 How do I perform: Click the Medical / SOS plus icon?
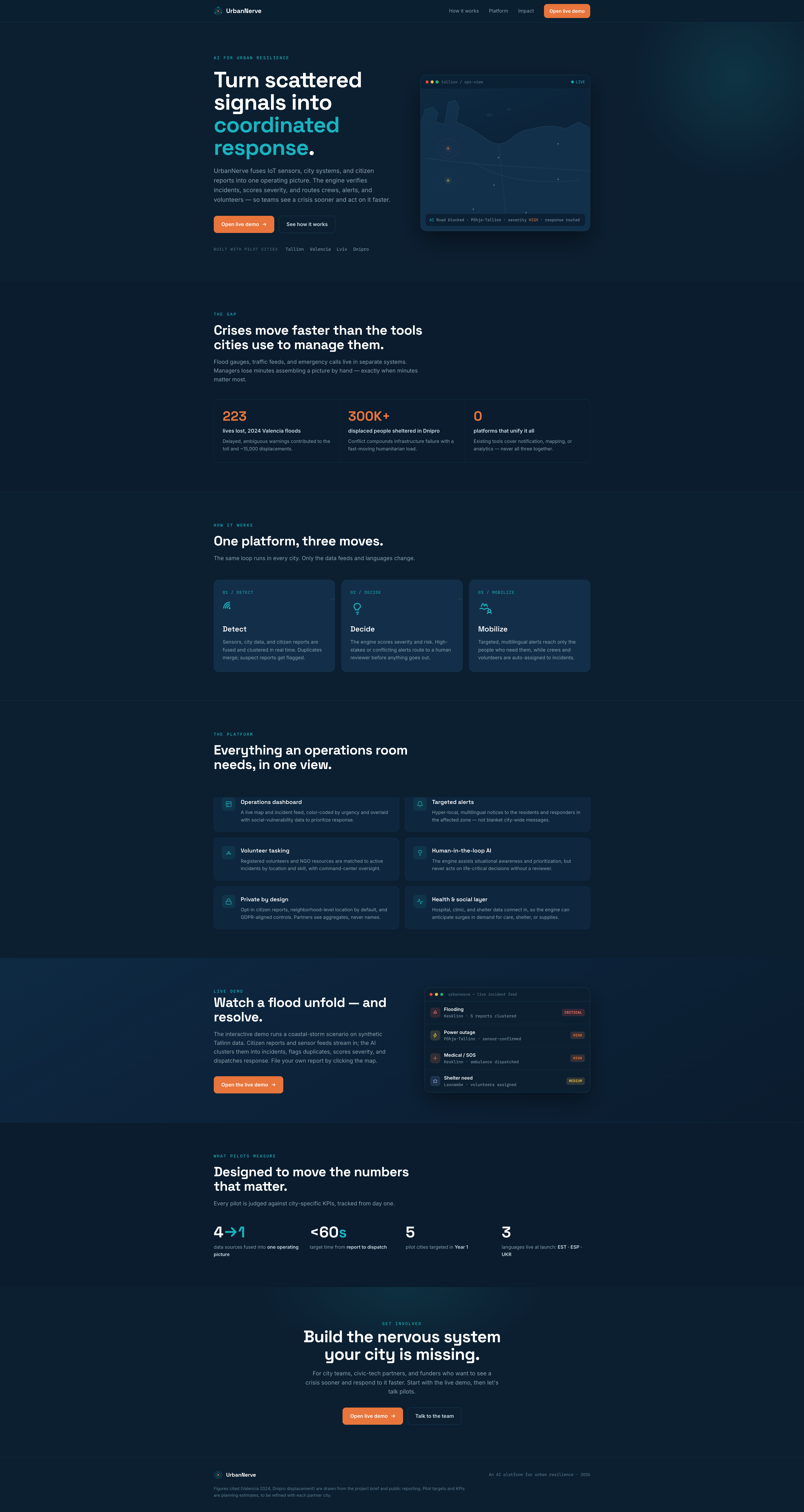[435, 1058]
